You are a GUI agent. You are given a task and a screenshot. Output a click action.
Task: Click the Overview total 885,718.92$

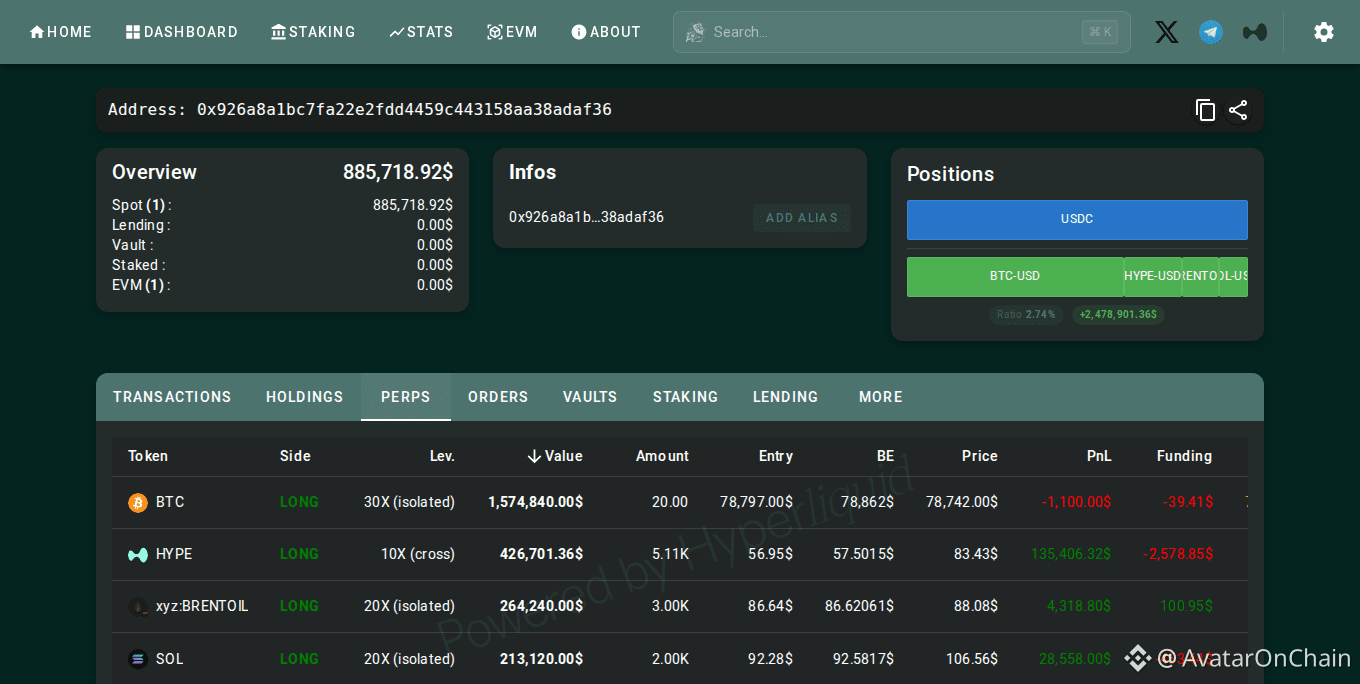[398, 172]
